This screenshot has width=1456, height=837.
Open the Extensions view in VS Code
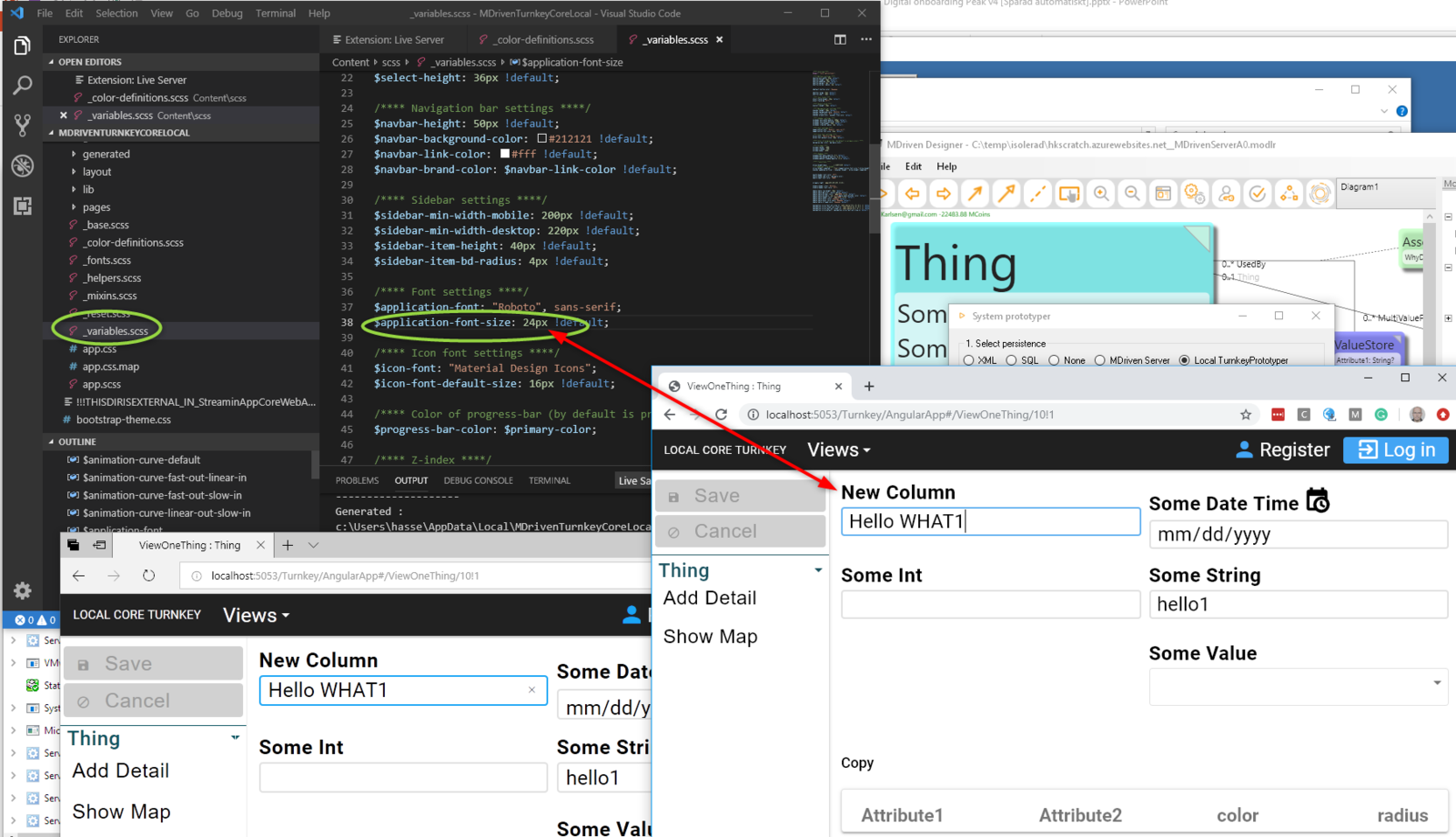pyautogui.click(x=22, y=206)
